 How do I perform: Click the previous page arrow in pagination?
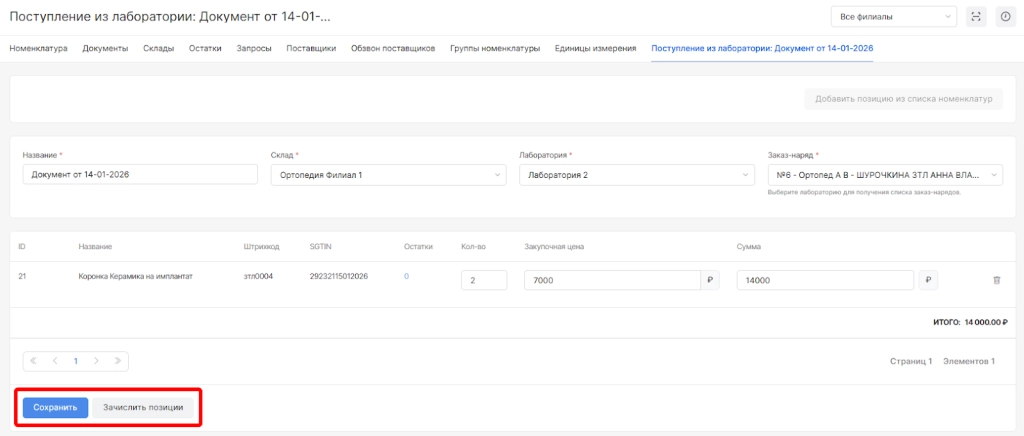(54, 361)
